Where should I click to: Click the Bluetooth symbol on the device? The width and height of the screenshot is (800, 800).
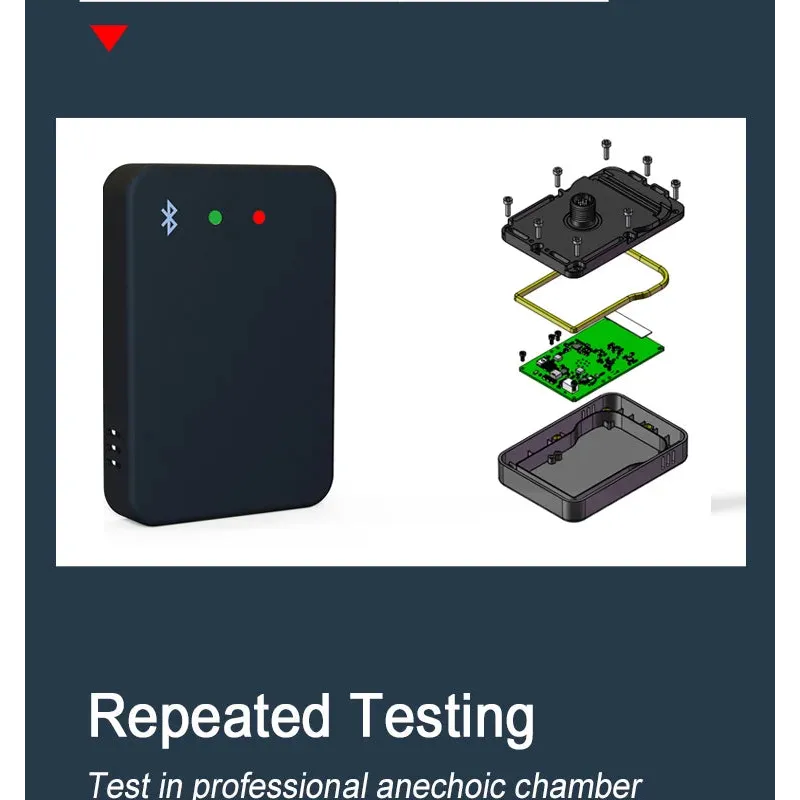(169, 218)
